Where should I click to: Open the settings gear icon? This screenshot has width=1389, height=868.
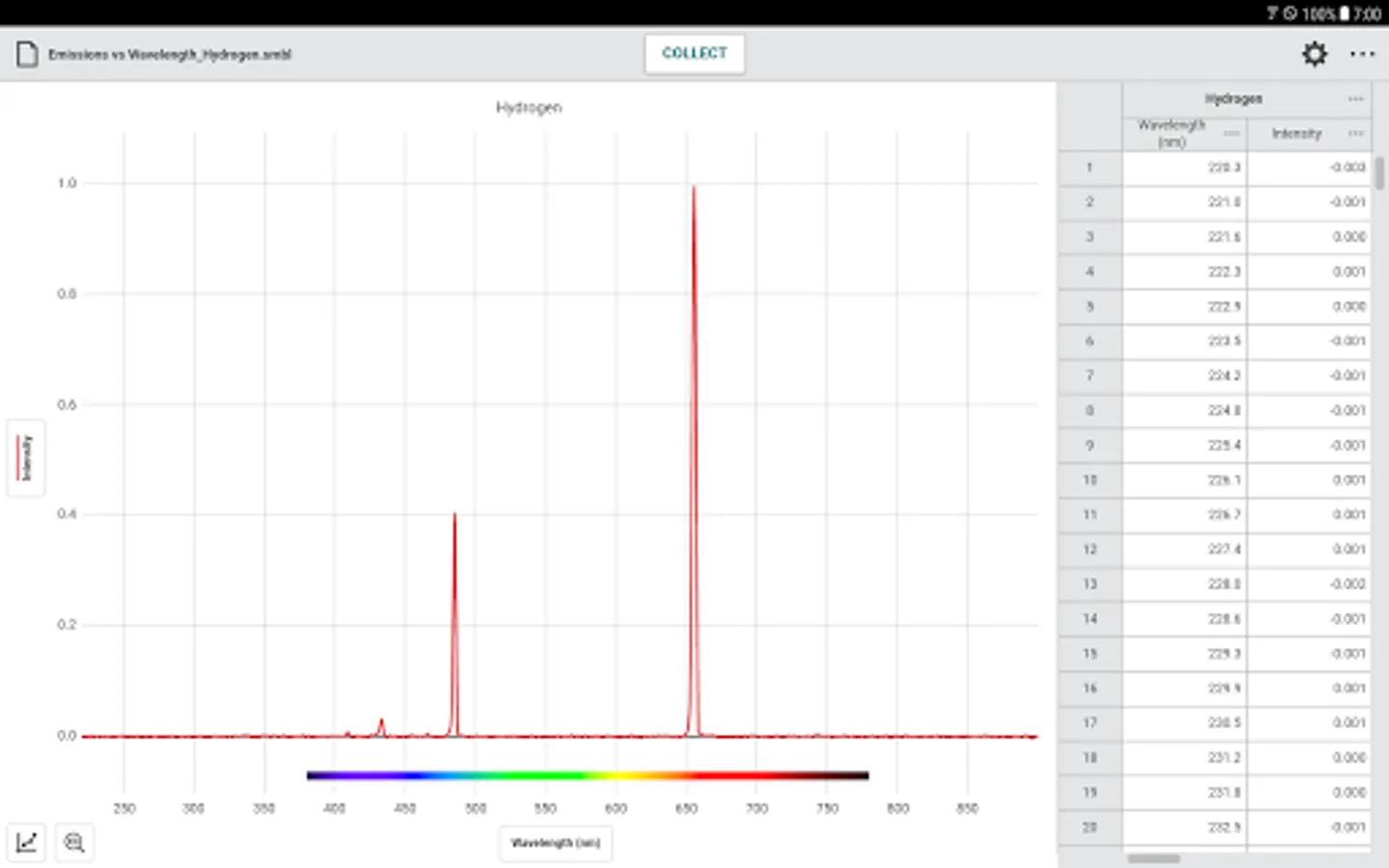point(1314,54)
